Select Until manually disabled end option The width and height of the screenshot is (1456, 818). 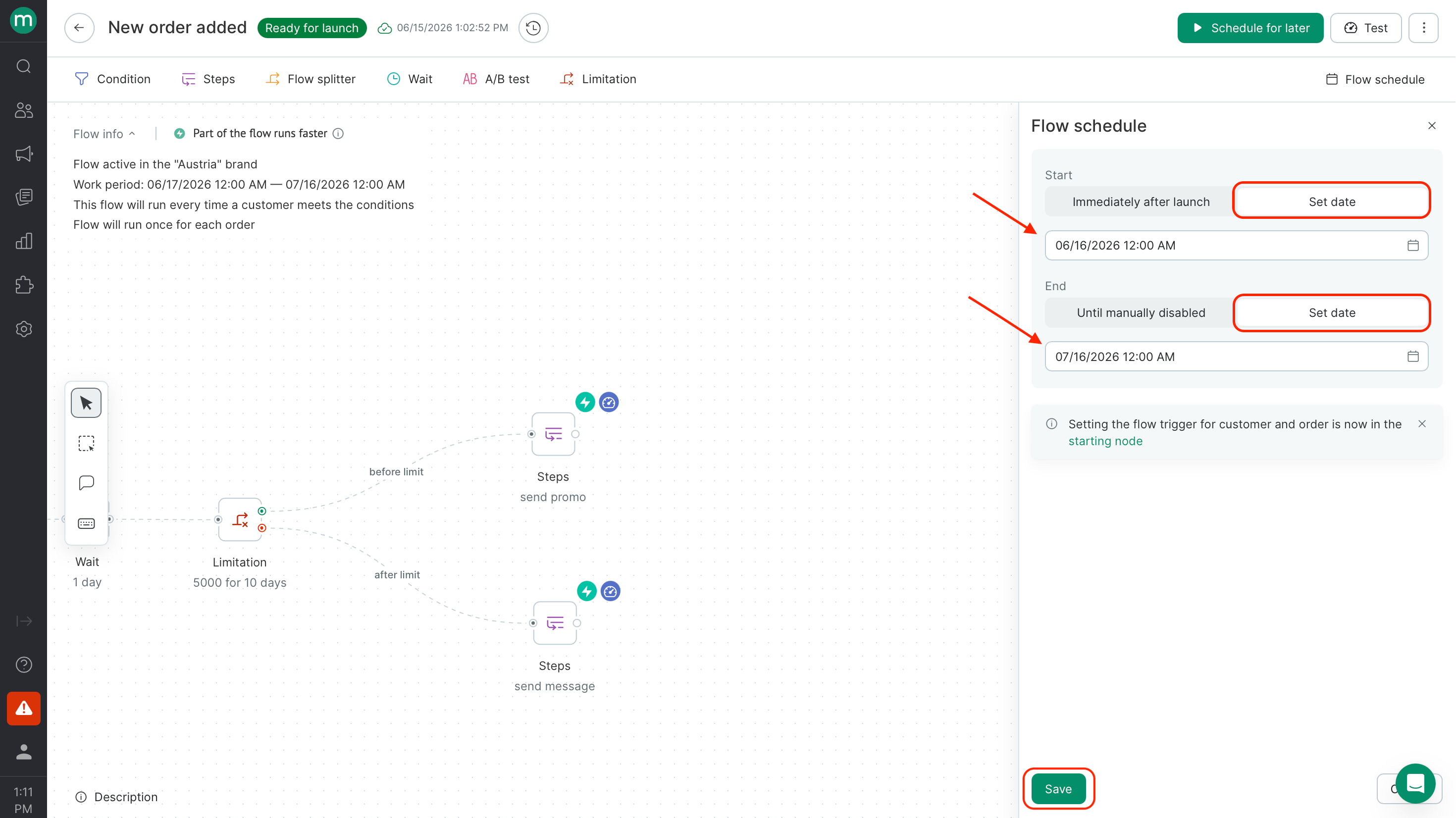1141,312
